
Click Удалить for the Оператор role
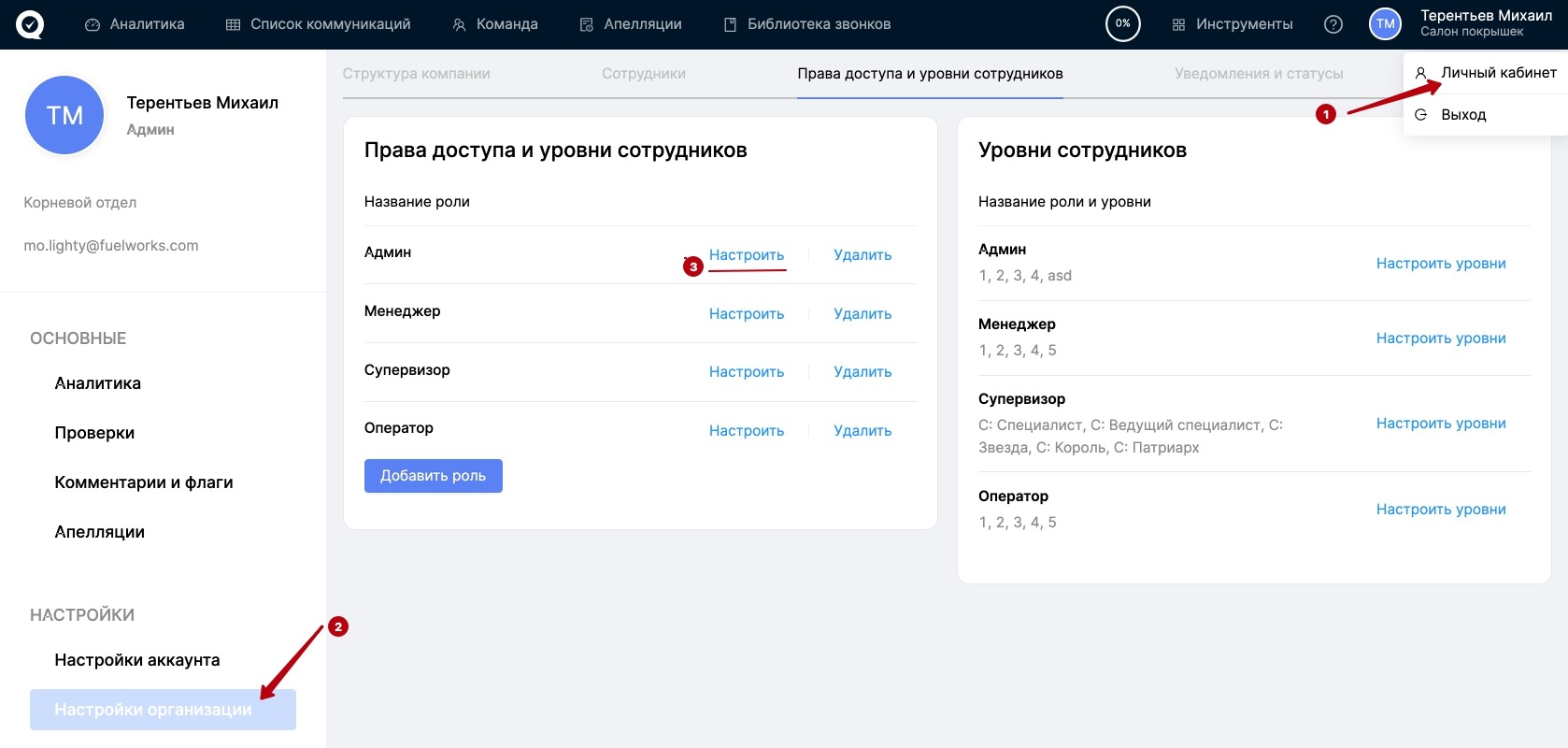tap(862, 431)
